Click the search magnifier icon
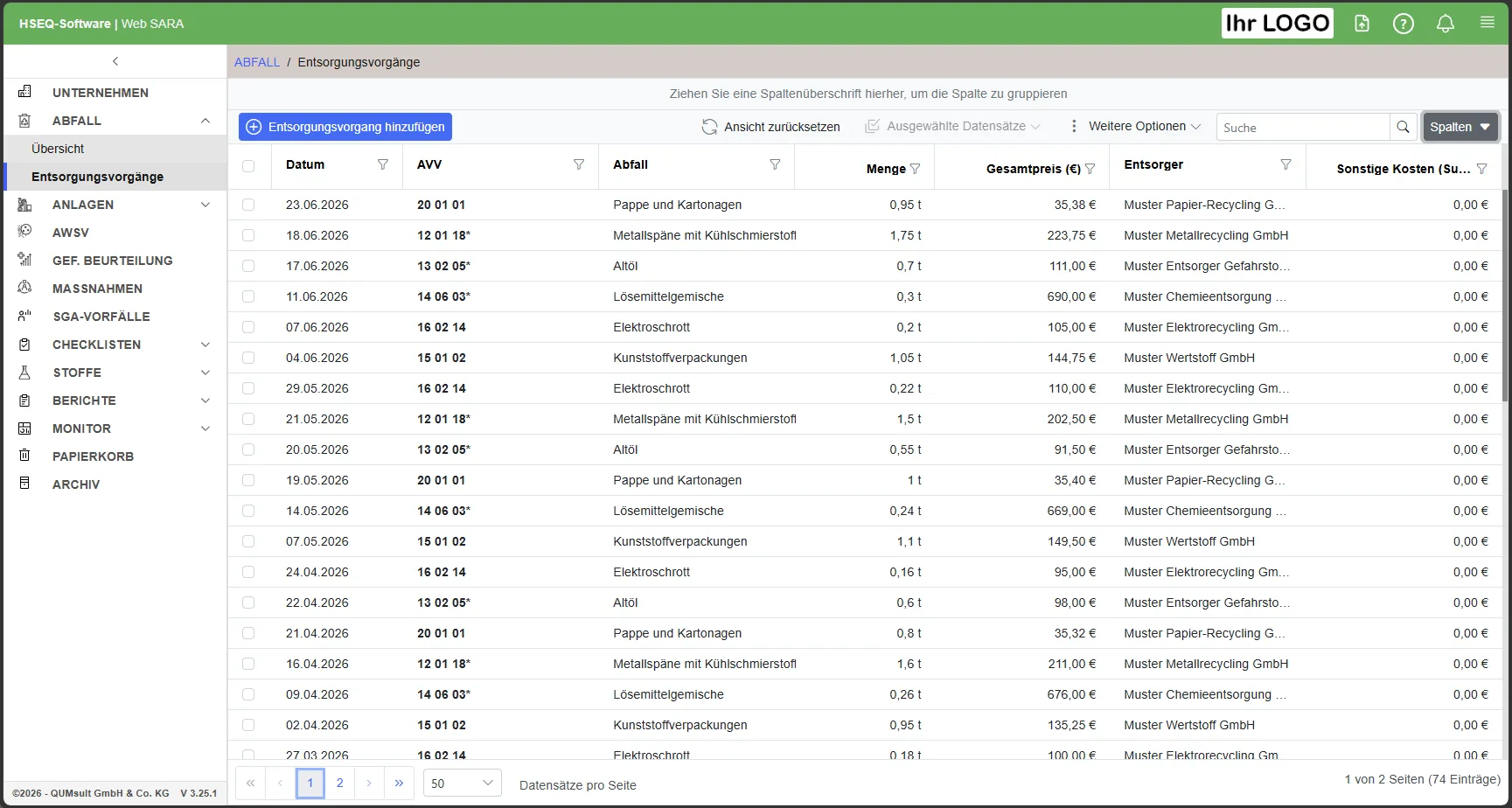The height and width of the screenshot is (808, 1512). (1403, 127)
